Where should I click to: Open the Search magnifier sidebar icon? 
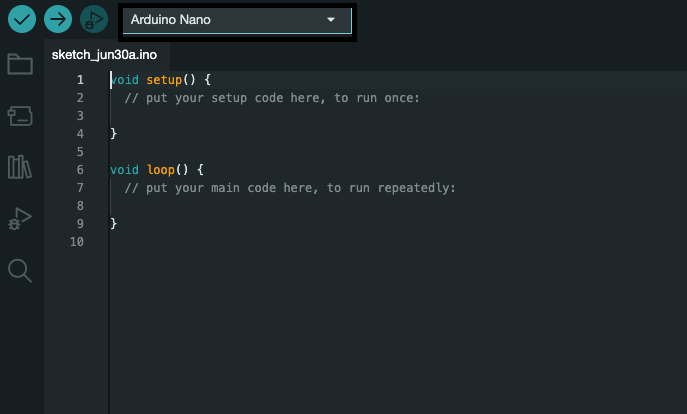pyautogui.click(x=20, y=270)
